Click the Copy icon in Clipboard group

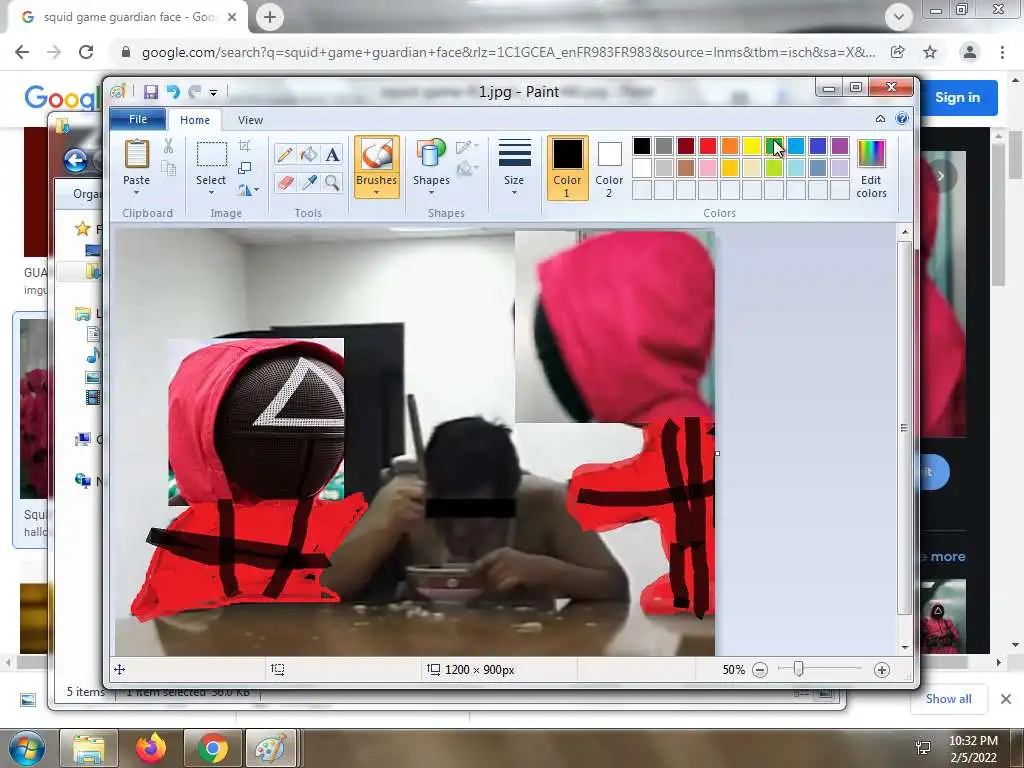coord(168,168)
